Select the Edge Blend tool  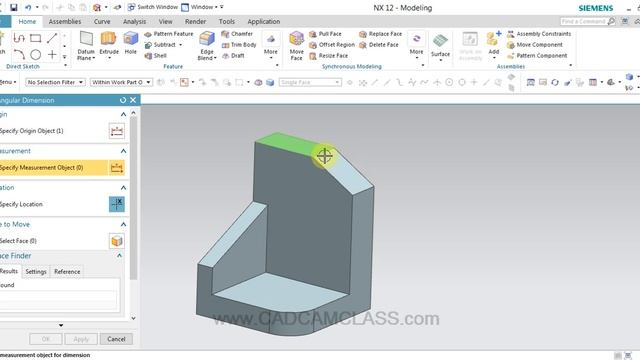click(x=207, y=46)
